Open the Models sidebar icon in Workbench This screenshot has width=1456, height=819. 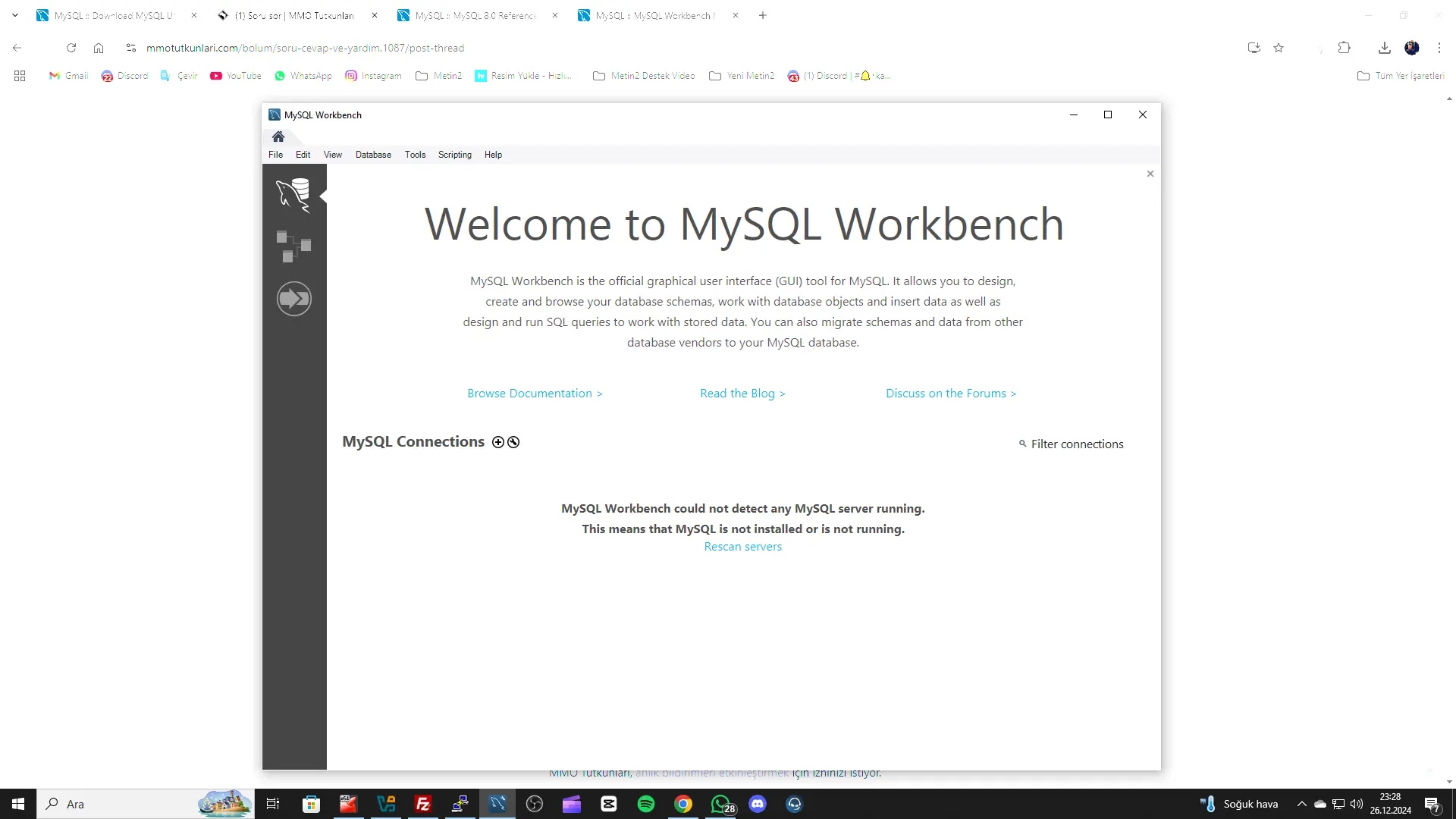coord(293,246)
